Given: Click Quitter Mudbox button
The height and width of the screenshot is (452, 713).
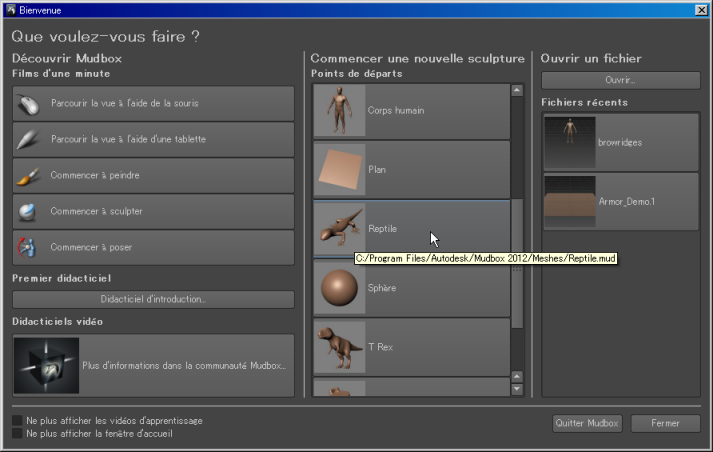Looking at the screenshot, I should click(587, 423).
